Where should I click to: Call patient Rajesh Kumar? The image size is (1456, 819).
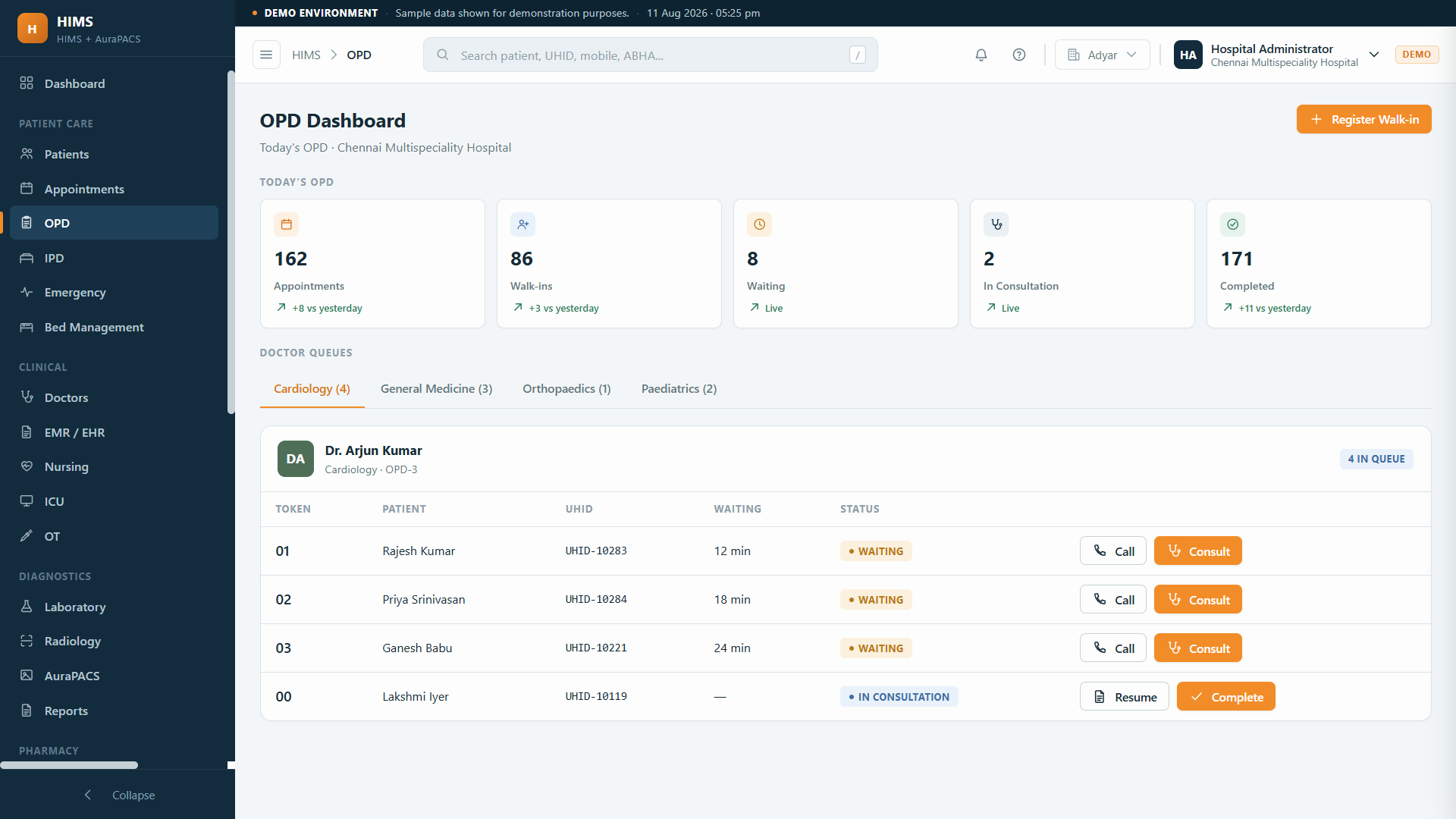tap(1112, 551)
